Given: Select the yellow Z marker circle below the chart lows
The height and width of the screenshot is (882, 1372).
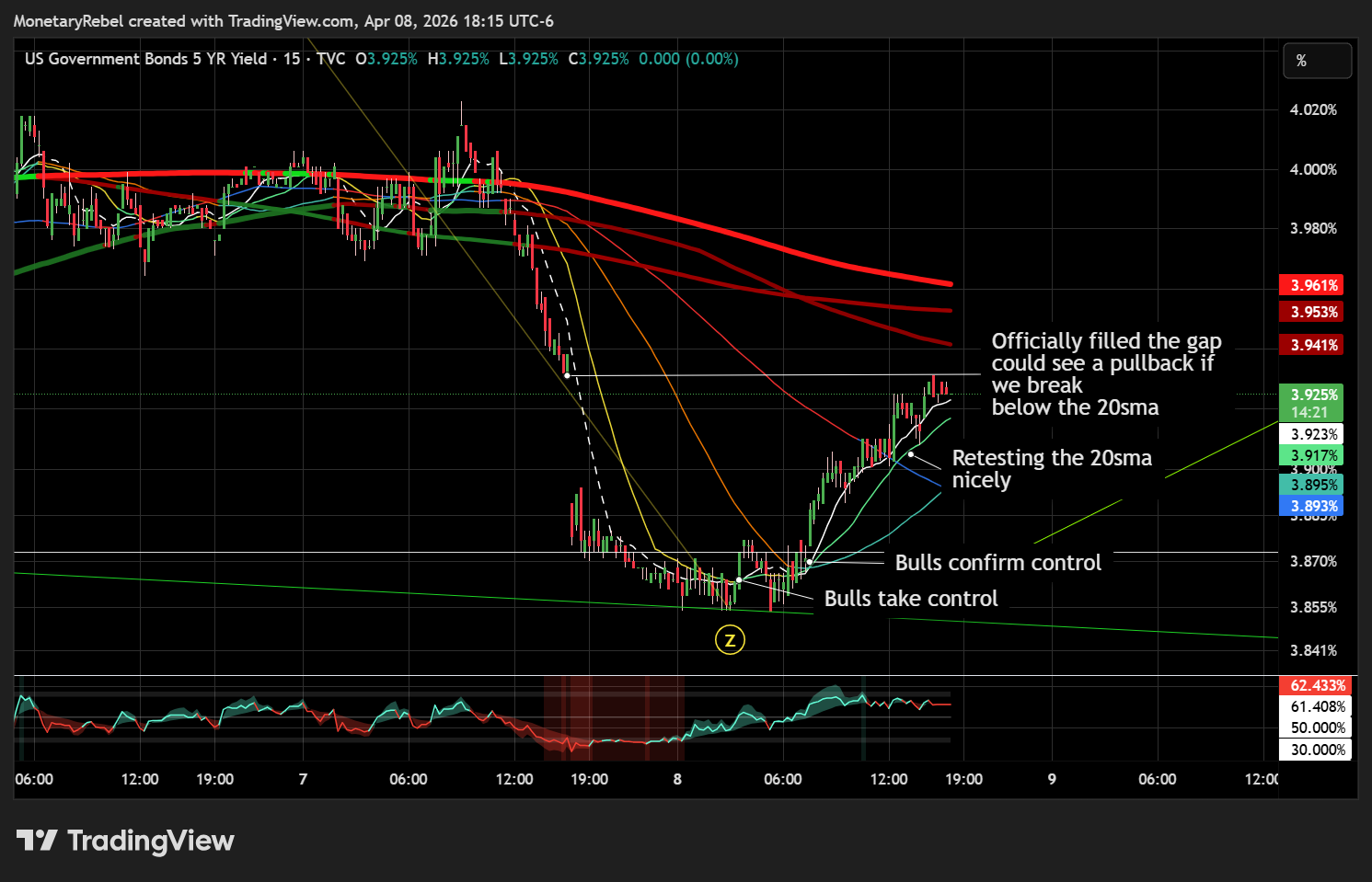Looking at the screenshot, I should tap(730, 640).
